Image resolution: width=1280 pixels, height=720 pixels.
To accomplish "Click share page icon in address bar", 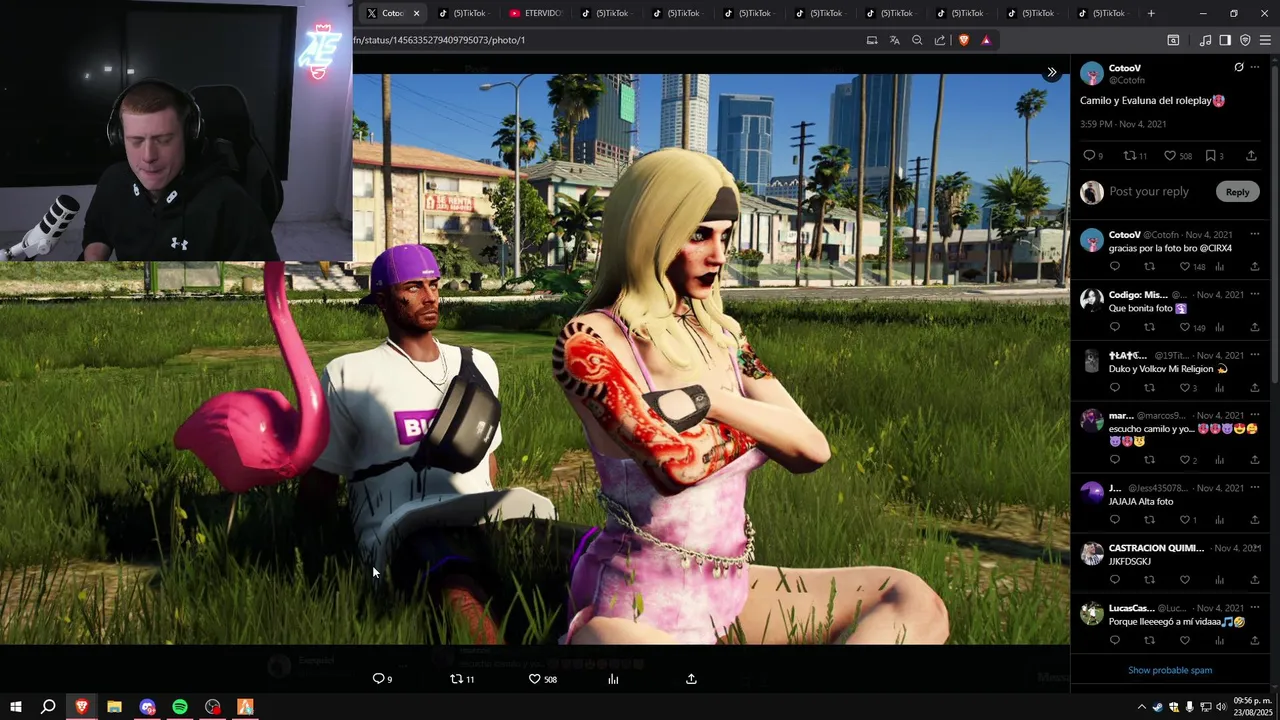I will click(x=940, y=40).
